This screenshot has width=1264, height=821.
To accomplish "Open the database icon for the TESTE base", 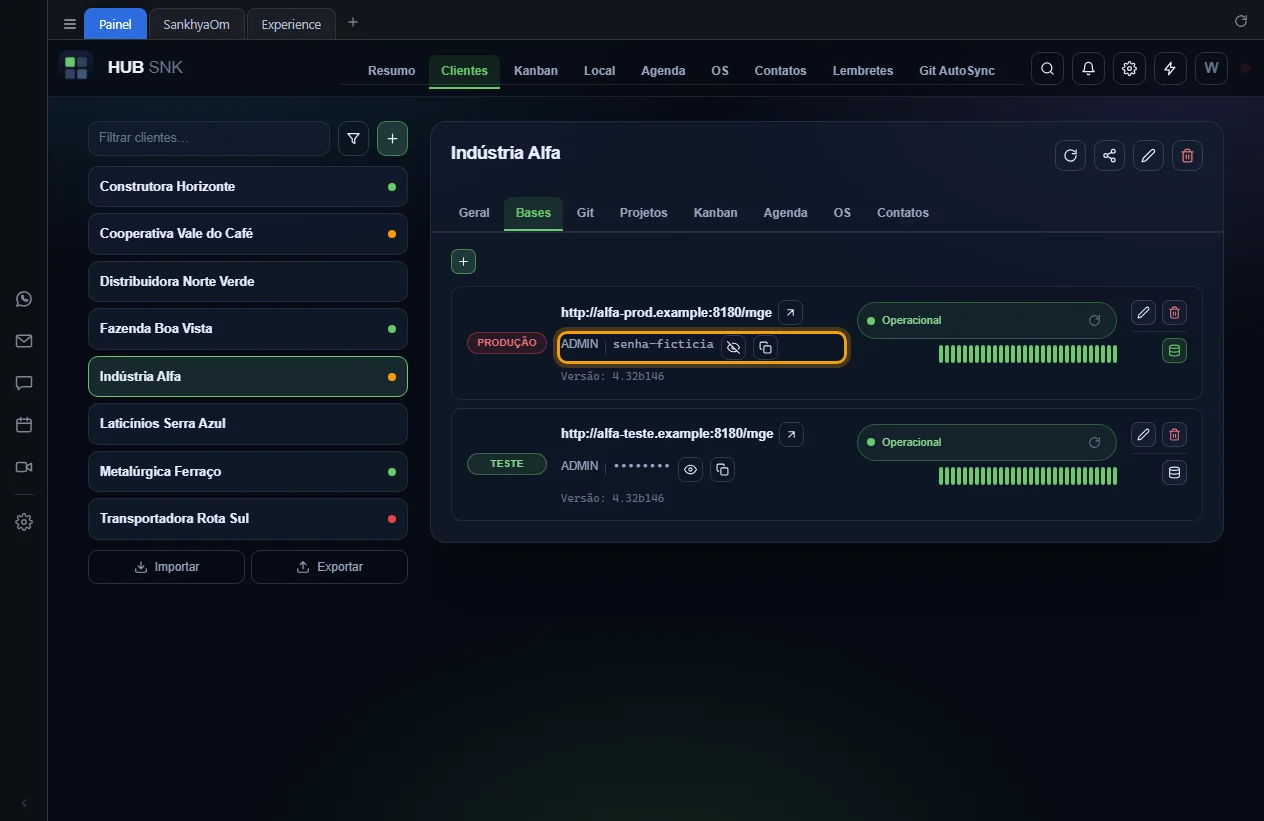I will pyautogui.click(x=1174, y=472).
